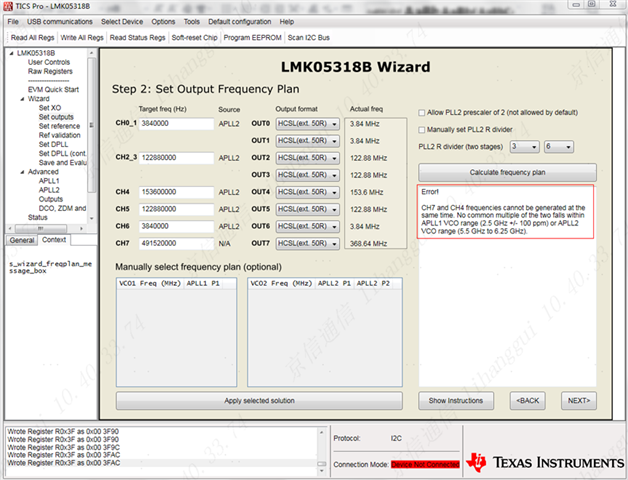
Task: Open the OUT2 output format dropdown
Action: 308,158
